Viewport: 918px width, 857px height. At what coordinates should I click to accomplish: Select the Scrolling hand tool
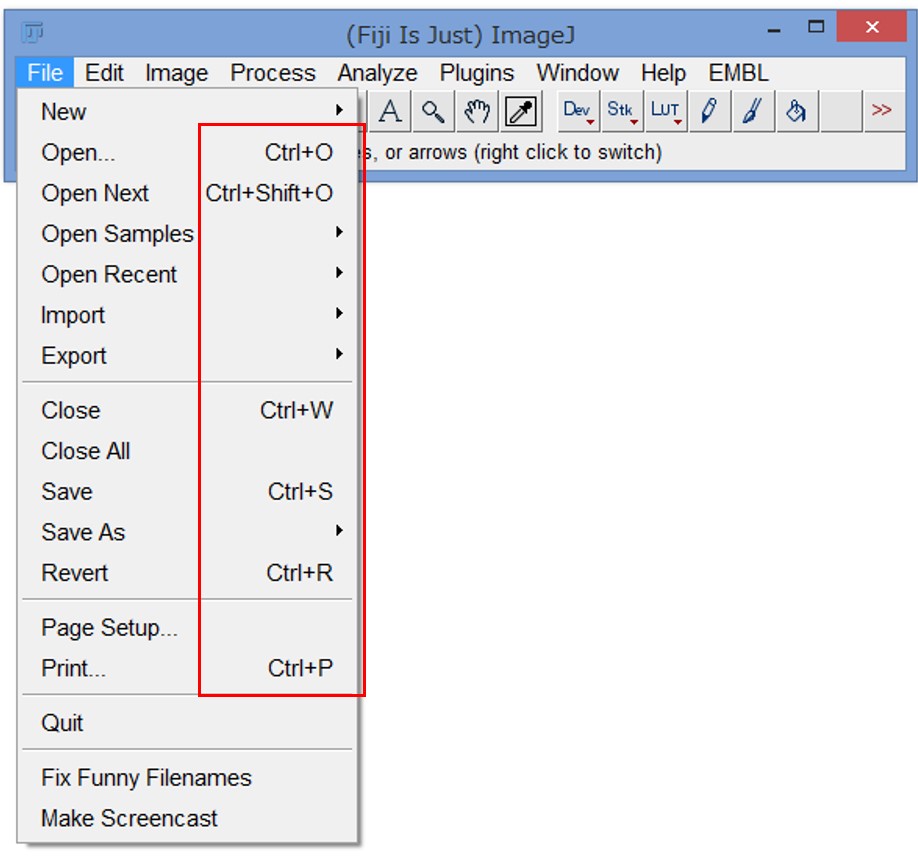coord(477,111)
